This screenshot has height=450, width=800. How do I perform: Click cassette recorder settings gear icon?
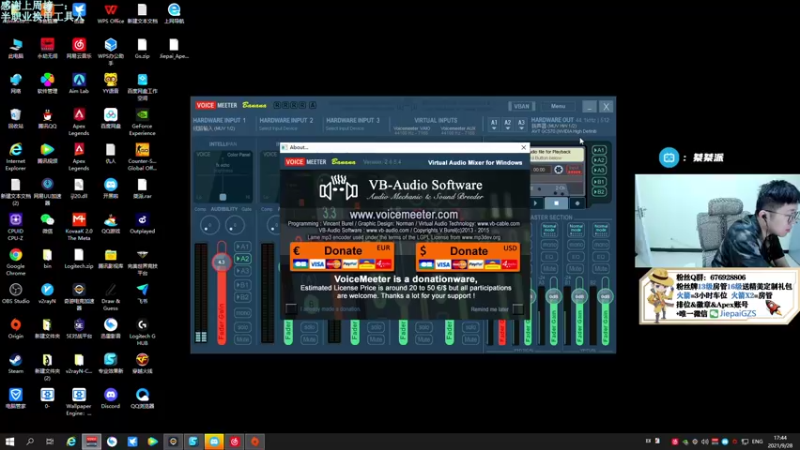click(x=558, y=169)
